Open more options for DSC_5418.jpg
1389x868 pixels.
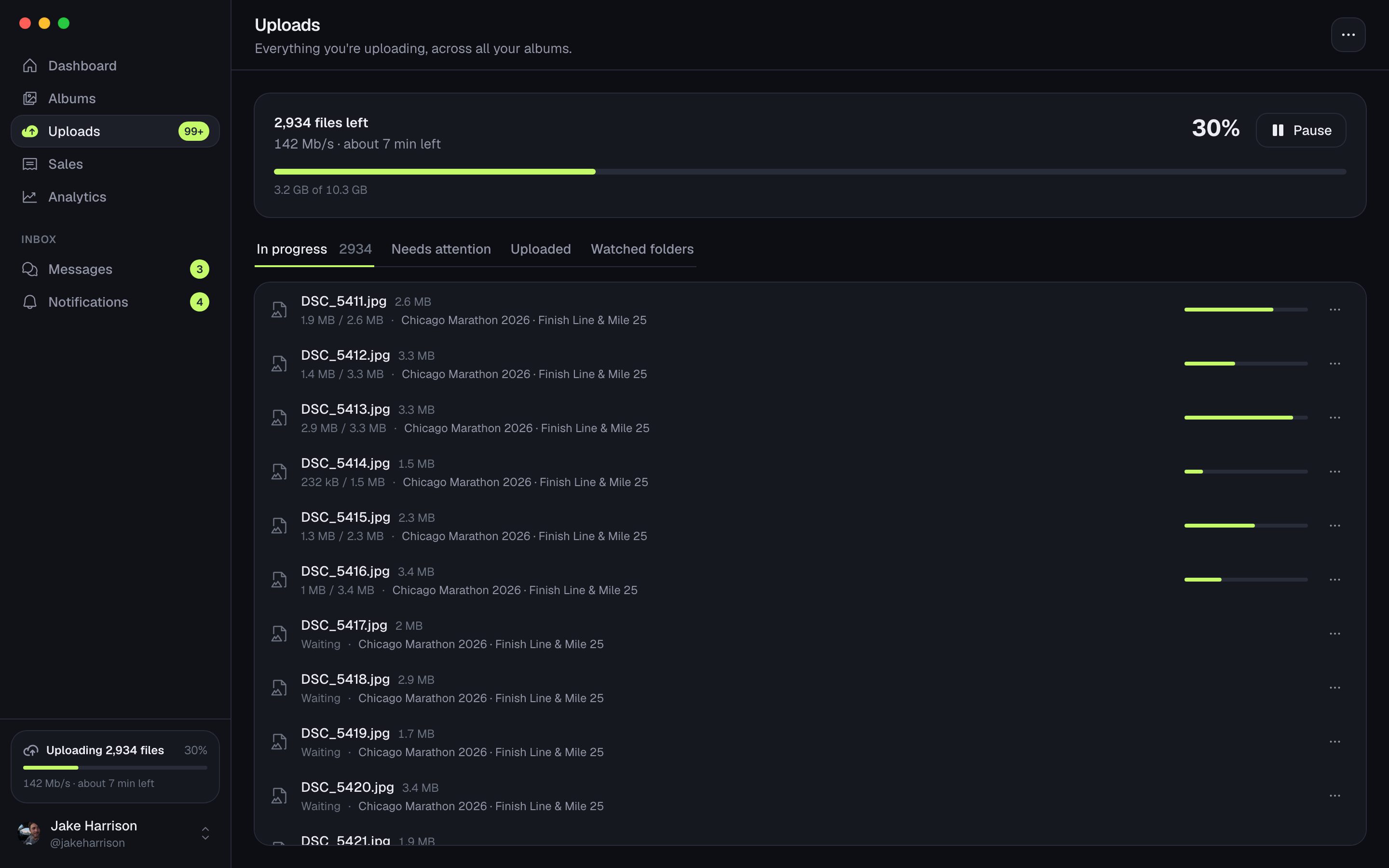1335,688
